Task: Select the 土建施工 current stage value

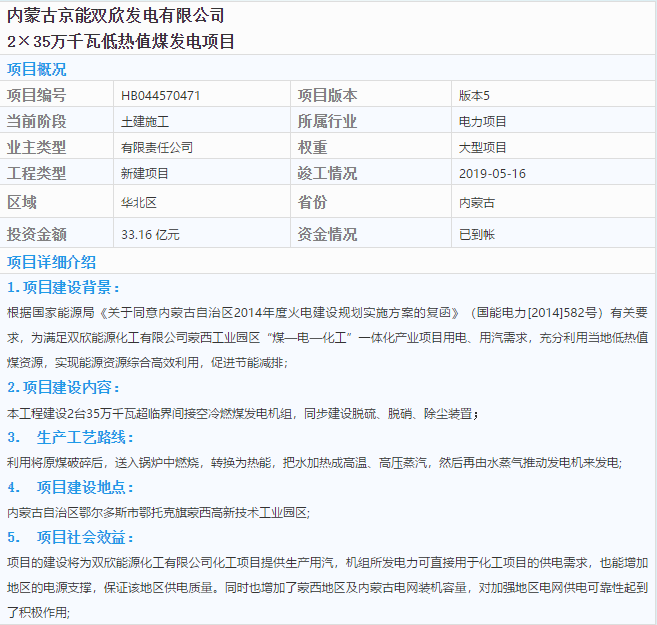Action: point(145,122)
